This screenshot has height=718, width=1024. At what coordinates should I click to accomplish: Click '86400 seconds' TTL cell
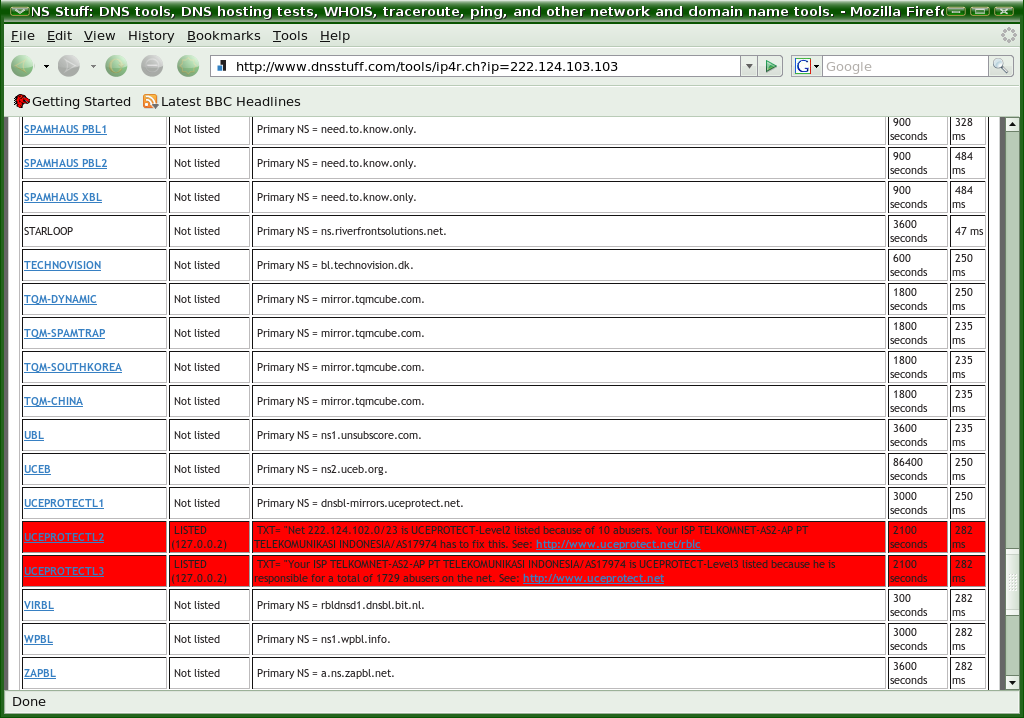coord(916,469)
